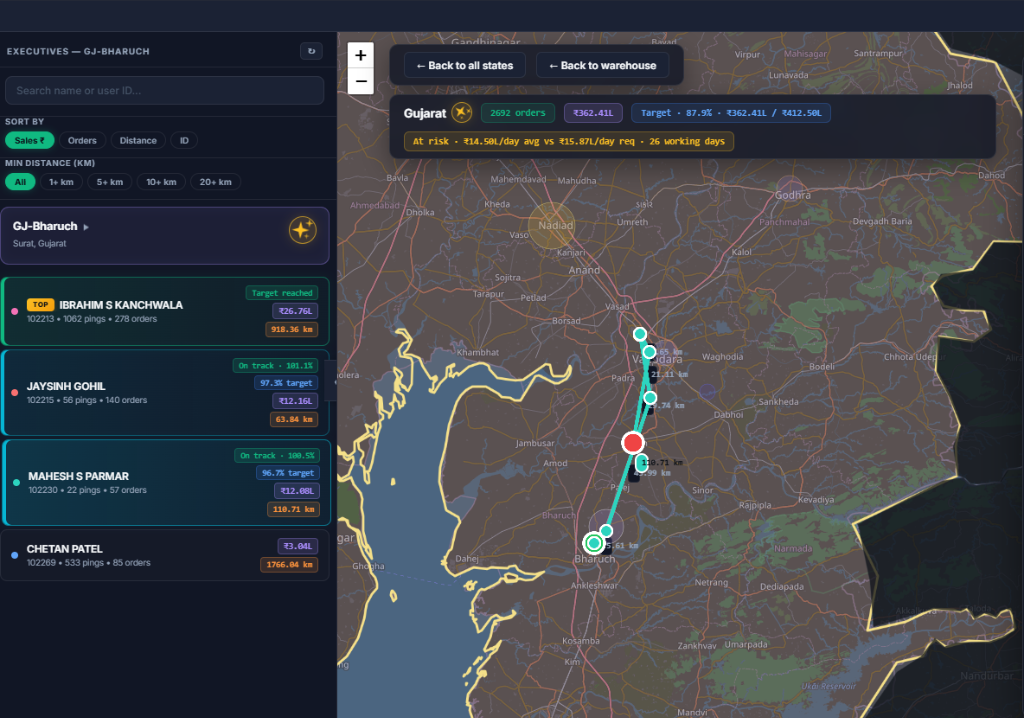Go back to all states
1024x718 pixels.
click(465, 65)
